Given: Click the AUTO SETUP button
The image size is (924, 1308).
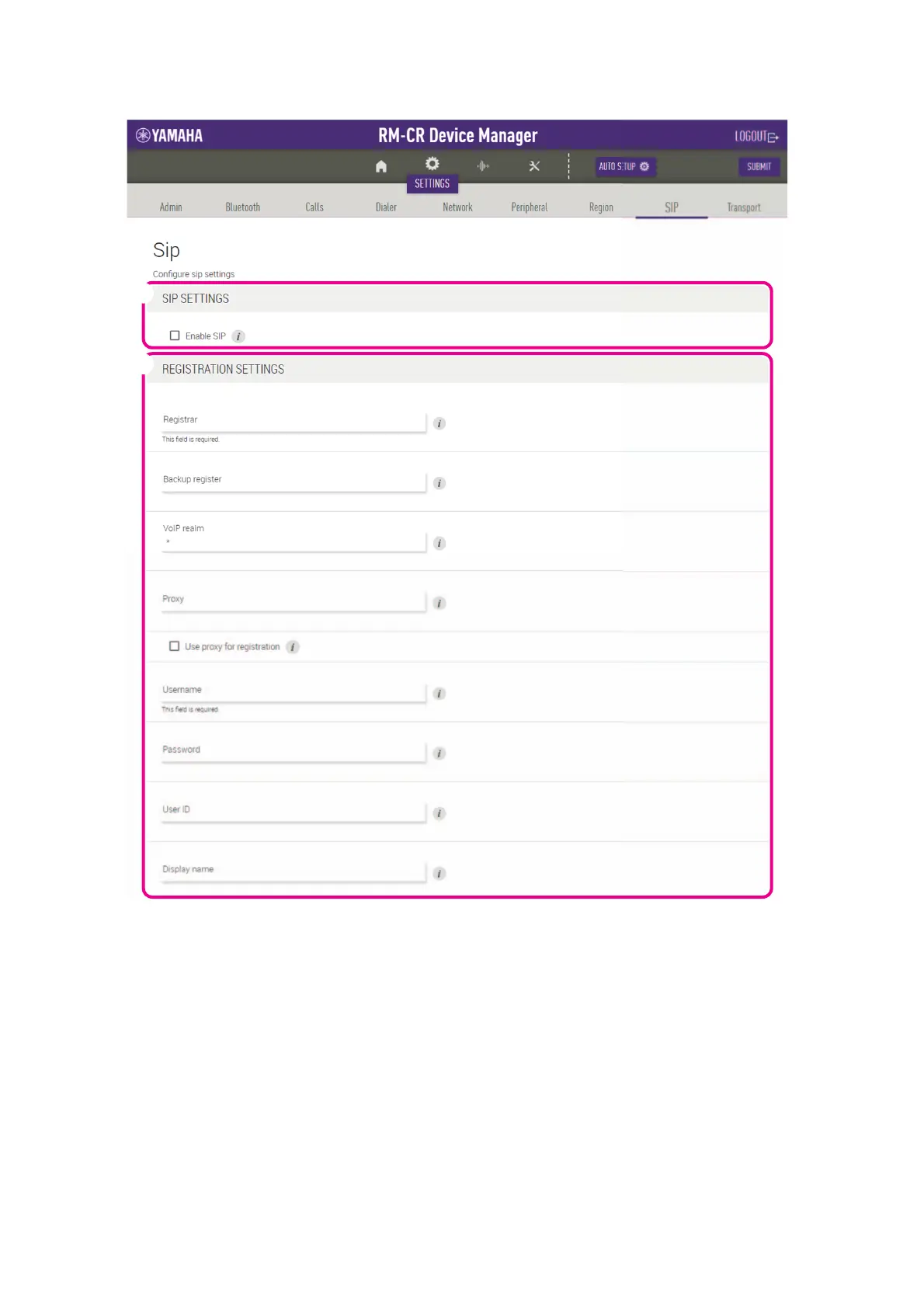Looking at the screenshot, I should (x=624, y=166).
